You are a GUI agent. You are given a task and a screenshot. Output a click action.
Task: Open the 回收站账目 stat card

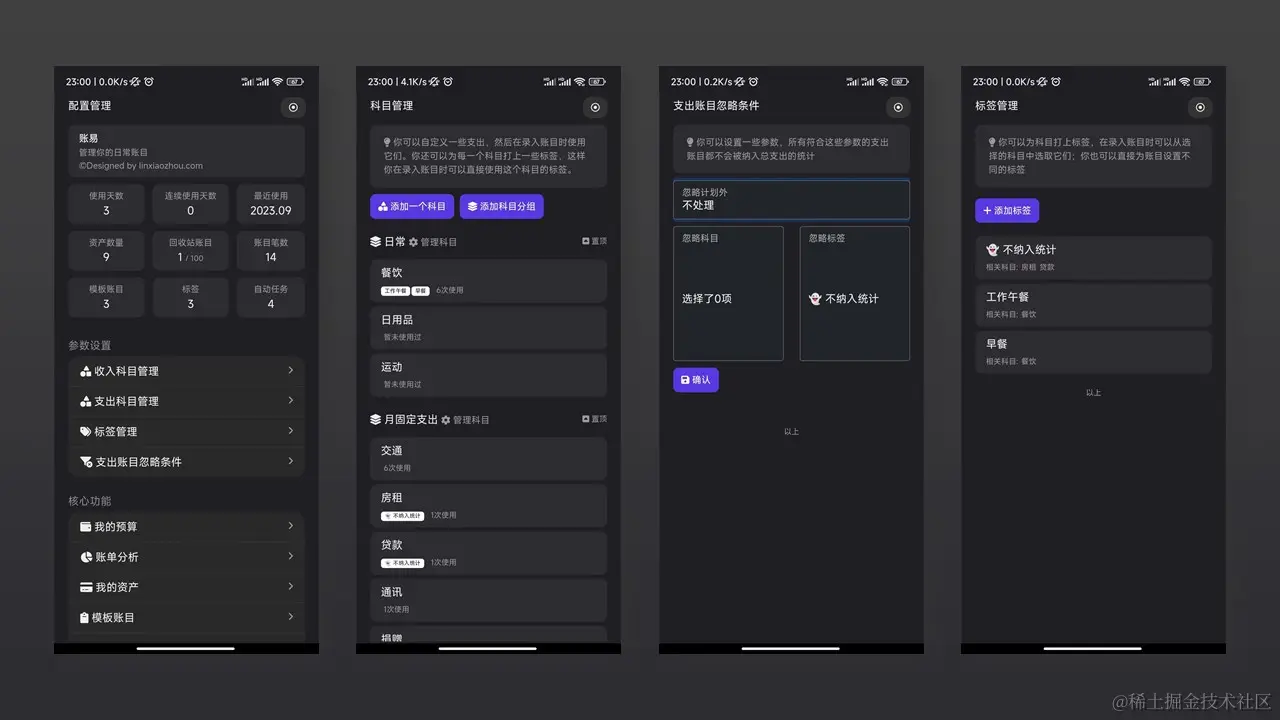point(191,250)
